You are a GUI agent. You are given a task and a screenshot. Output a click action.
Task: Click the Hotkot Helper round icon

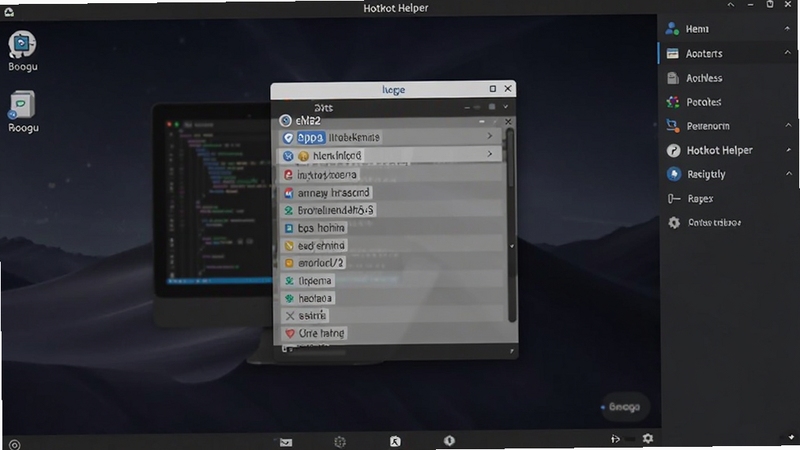673,150
